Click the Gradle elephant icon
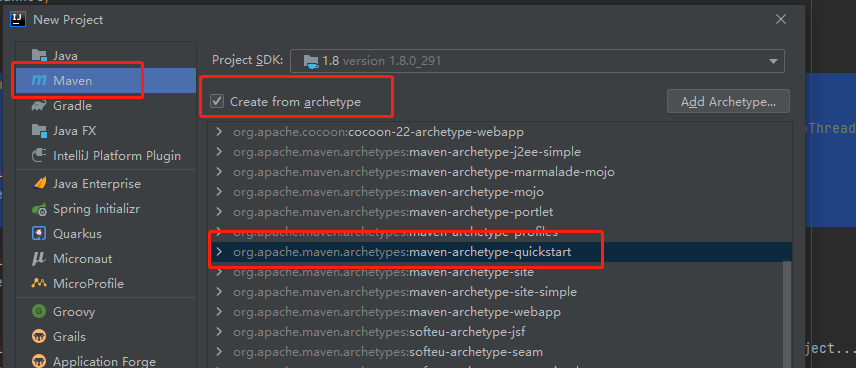856x368 pixels. pyautogui.click(x=39, y=105)
